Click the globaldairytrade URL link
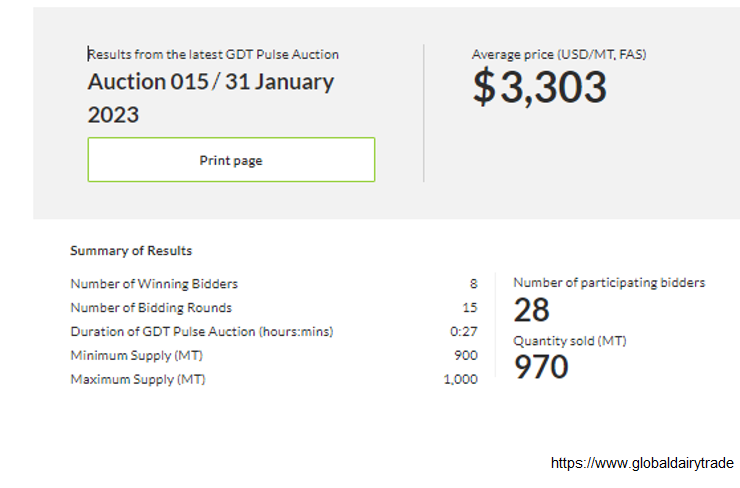Viewport: 740px width, 488px height. (x=641, y=463)
